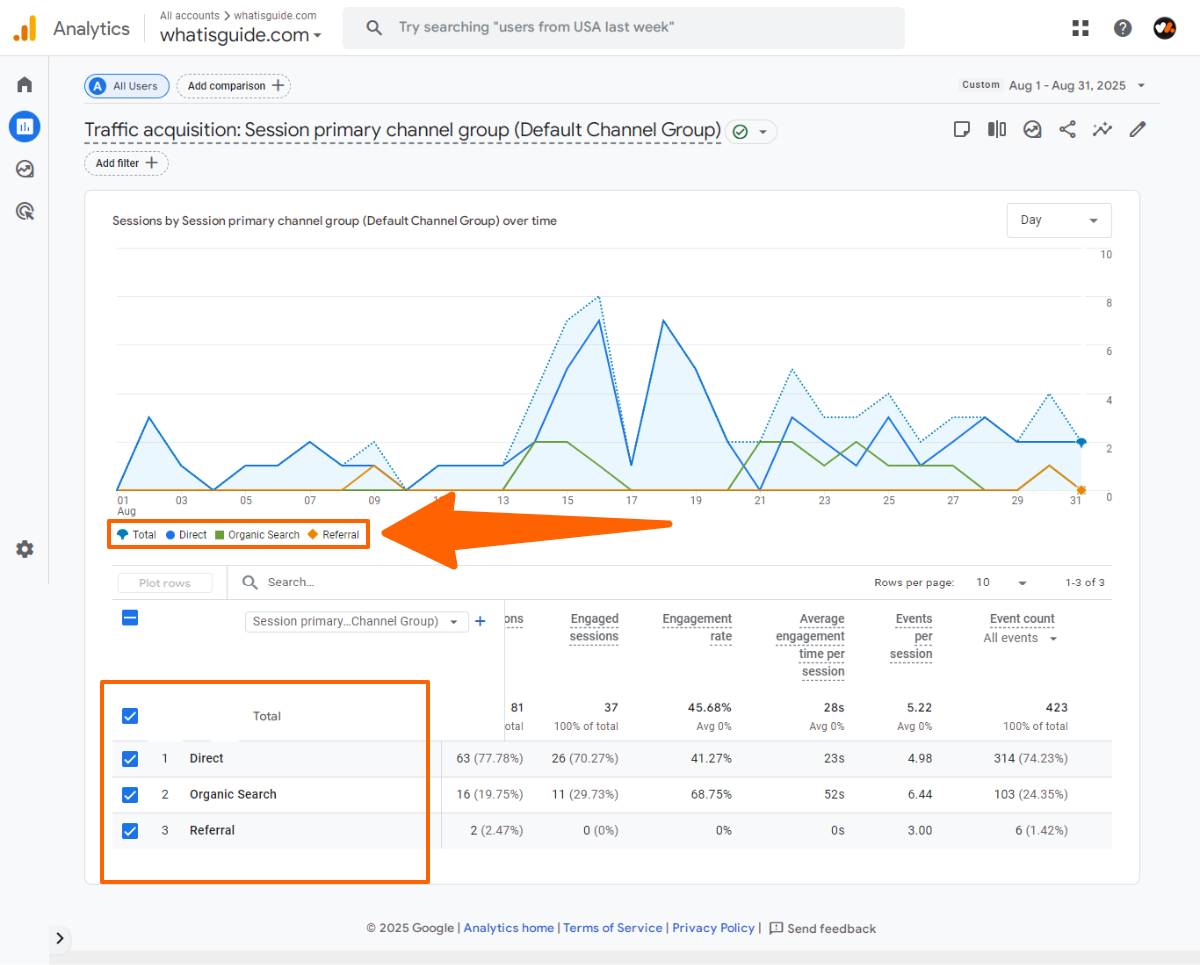Expand the collapsed side navigation arrow

click(60, 938)
